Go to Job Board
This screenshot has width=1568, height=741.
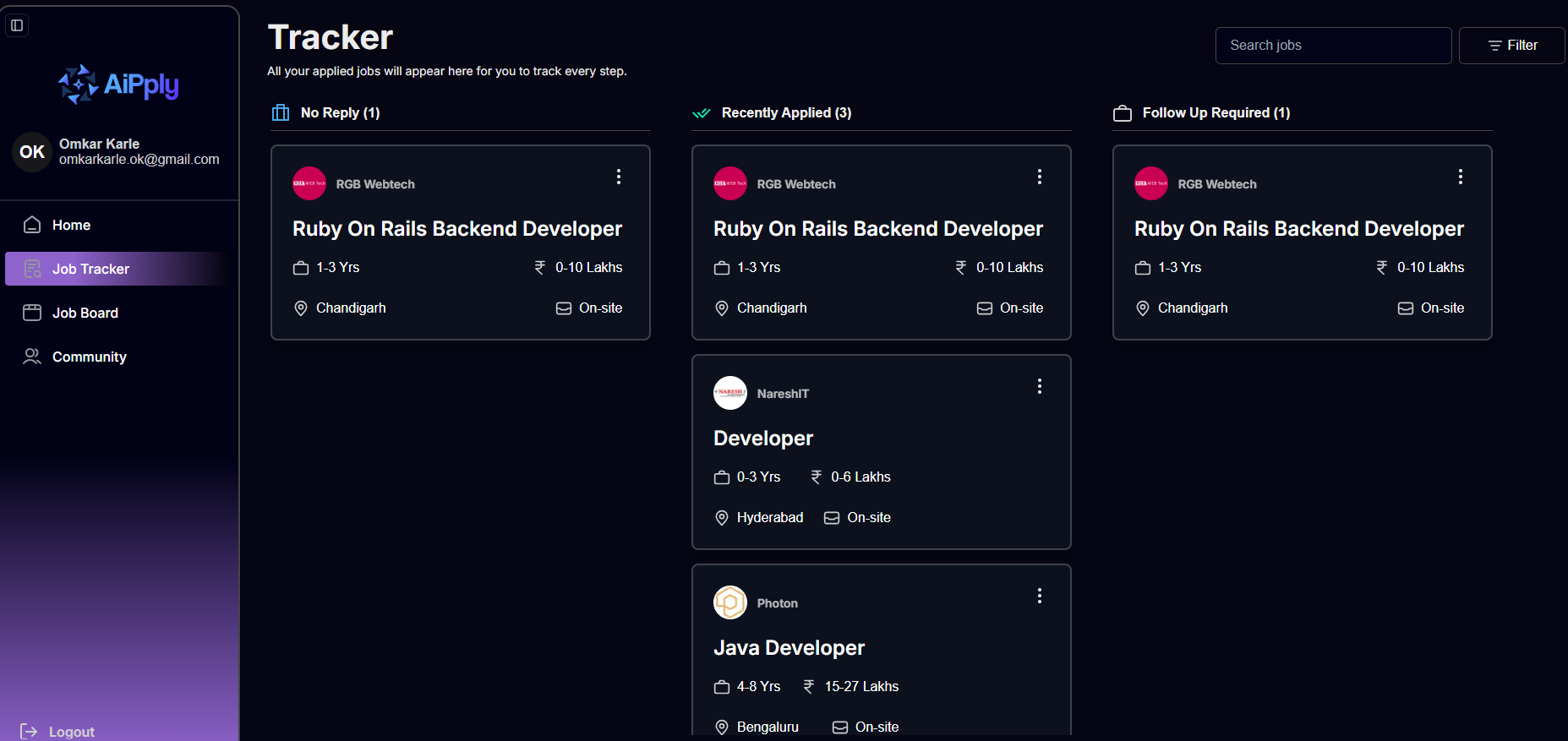click(x=85, y=313)
